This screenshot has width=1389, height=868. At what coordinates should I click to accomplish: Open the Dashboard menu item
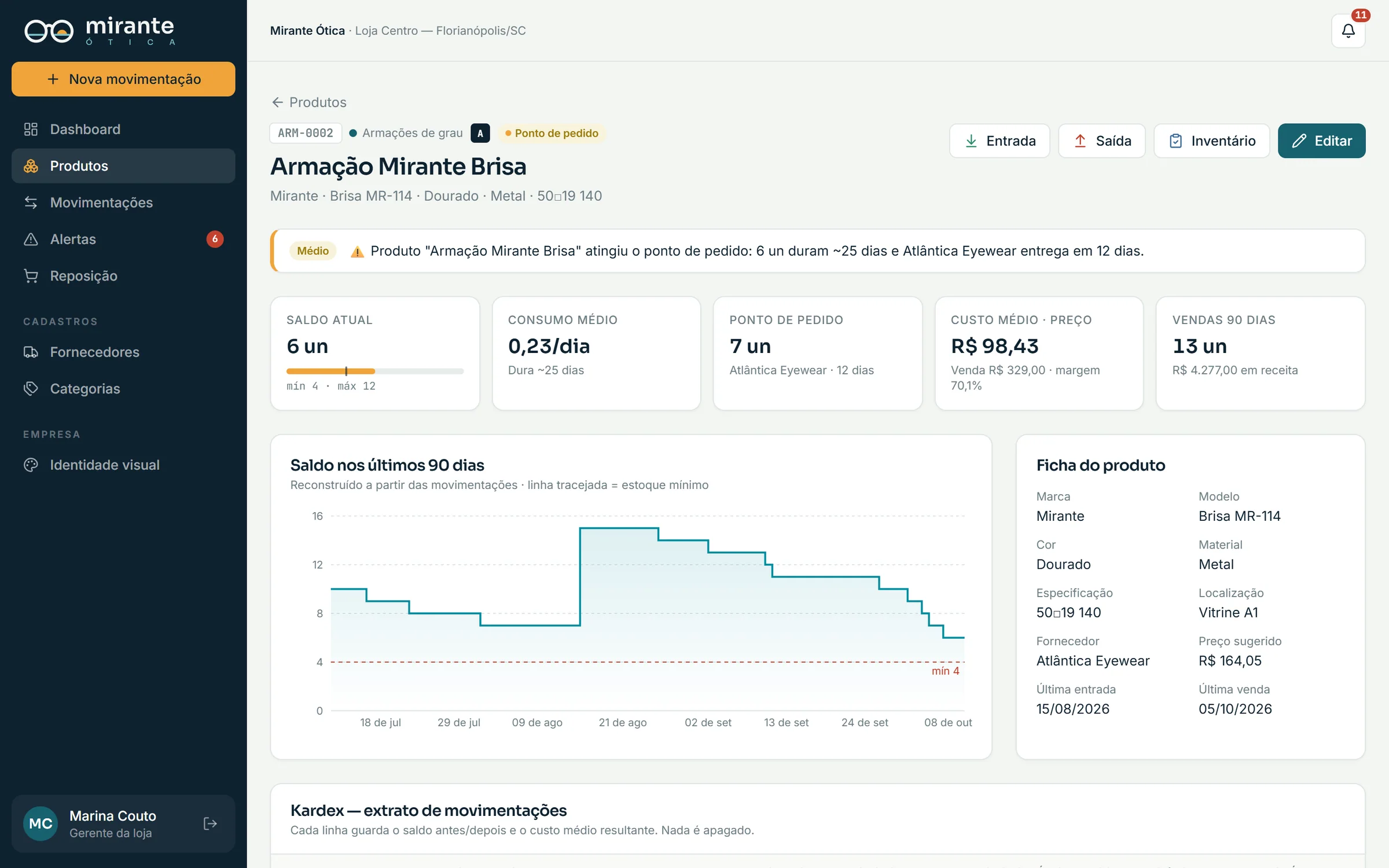coord(123,129)
